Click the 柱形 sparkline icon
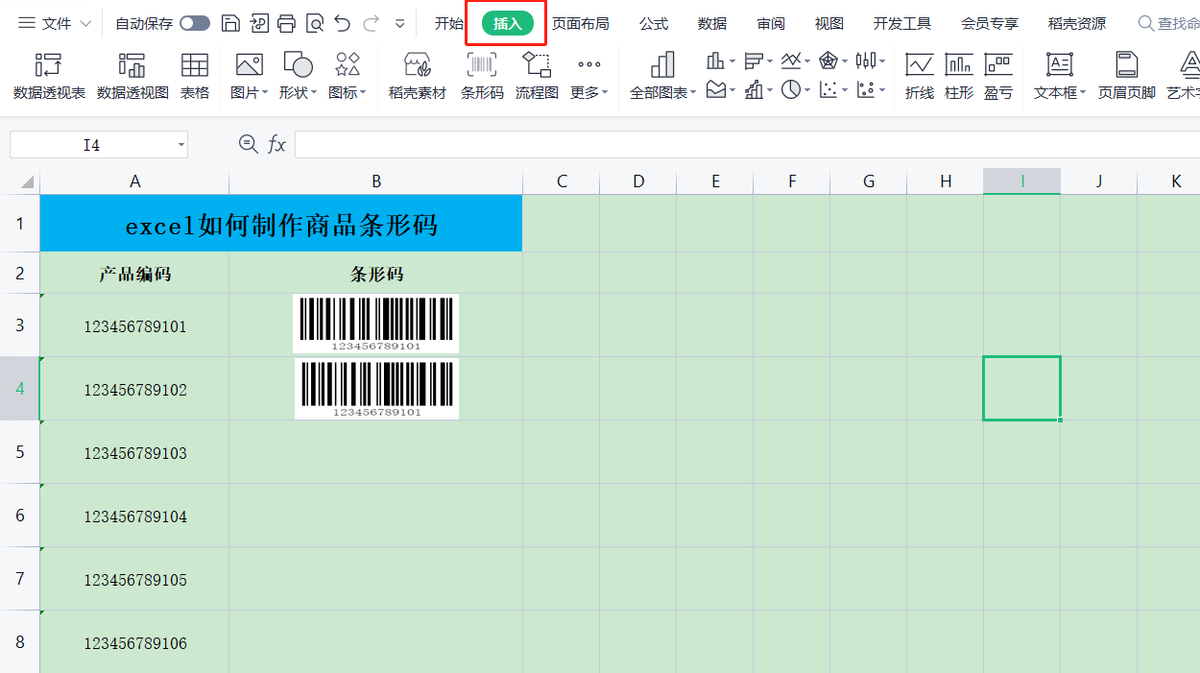Viewport: 1200px width, 673px height. point(959,77)
